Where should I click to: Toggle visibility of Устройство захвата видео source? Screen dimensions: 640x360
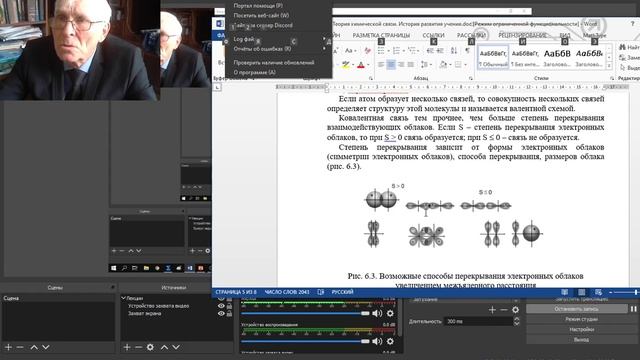pos(221,306)
